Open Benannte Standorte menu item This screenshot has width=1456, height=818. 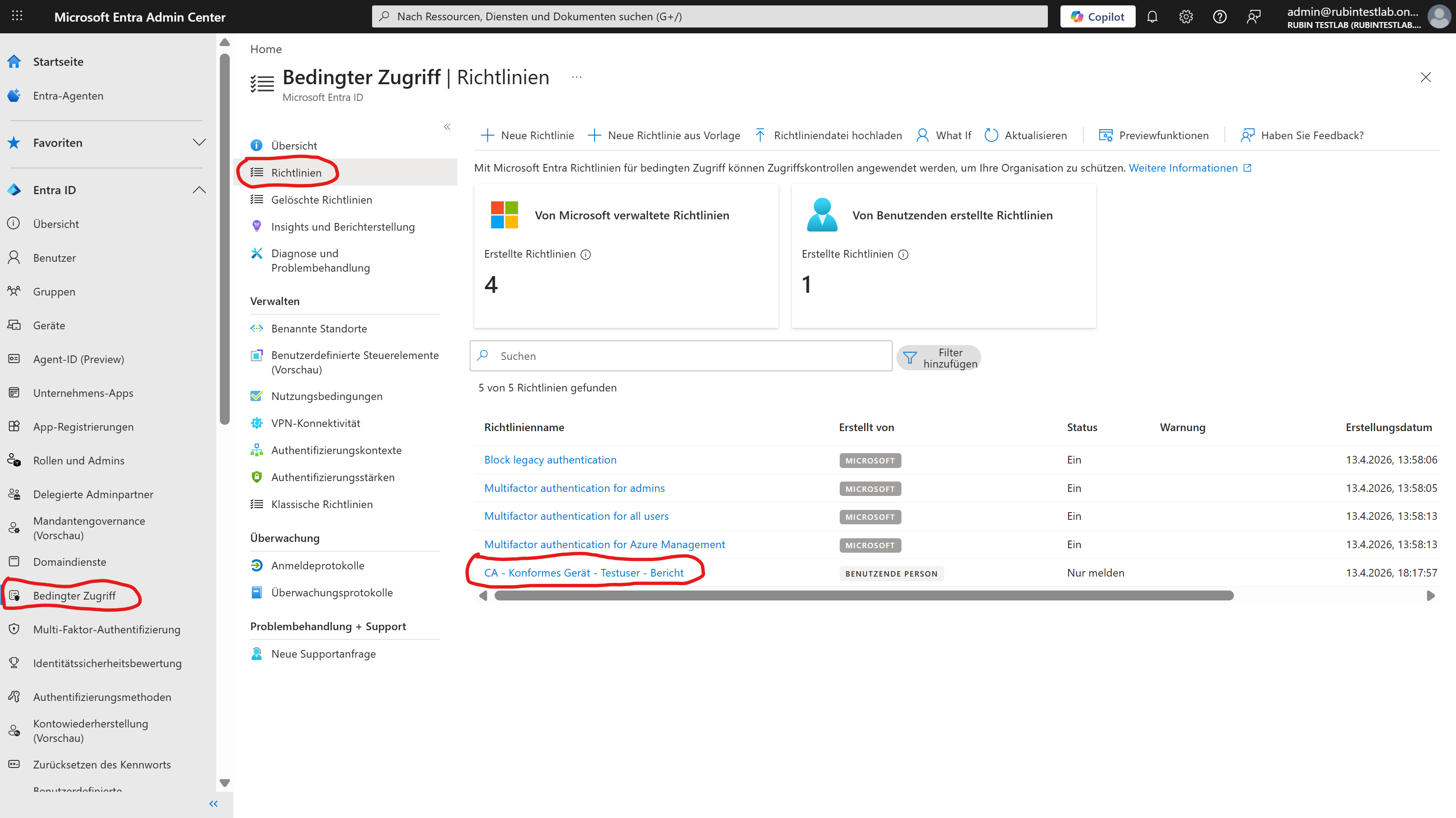[x=319, y=328]
